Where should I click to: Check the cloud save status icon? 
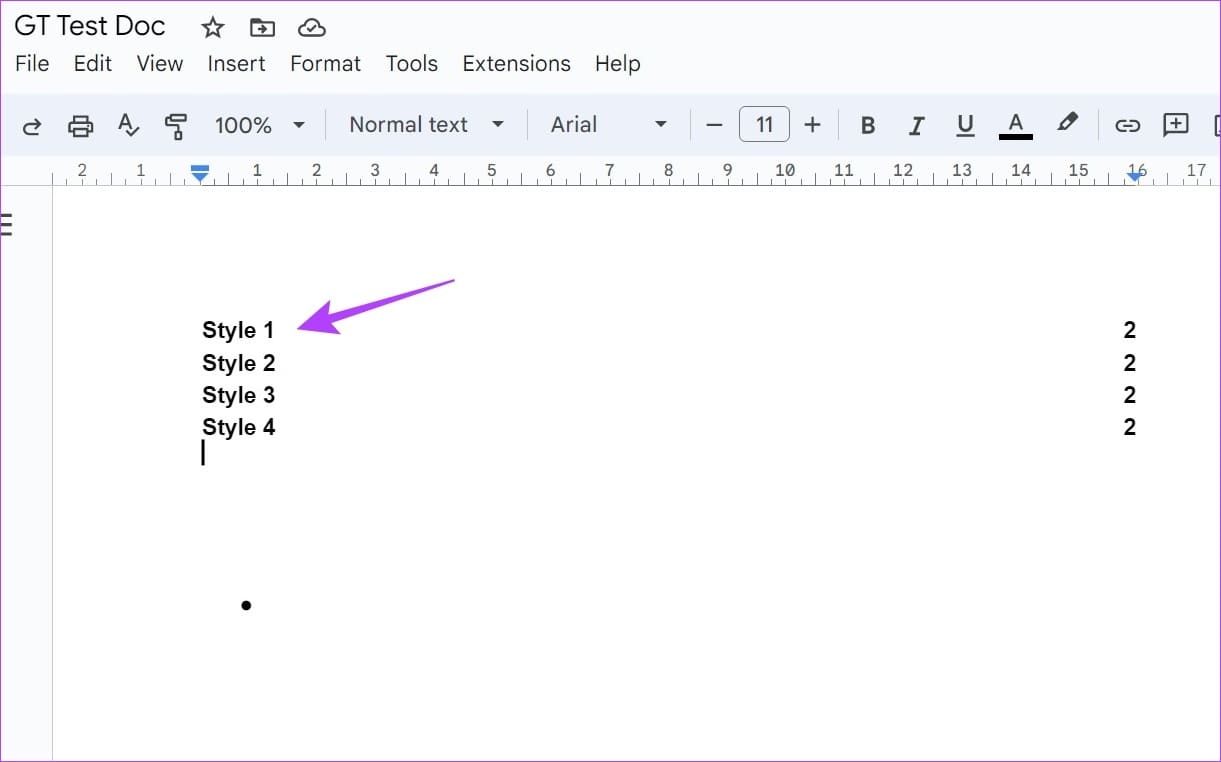312,27
